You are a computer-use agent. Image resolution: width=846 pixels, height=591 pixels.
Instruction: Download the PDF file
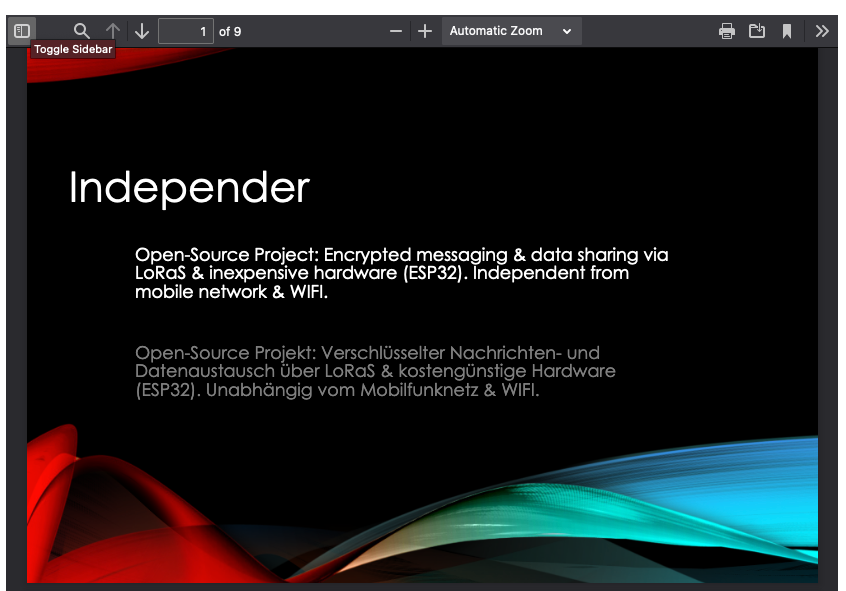[757, 31]
